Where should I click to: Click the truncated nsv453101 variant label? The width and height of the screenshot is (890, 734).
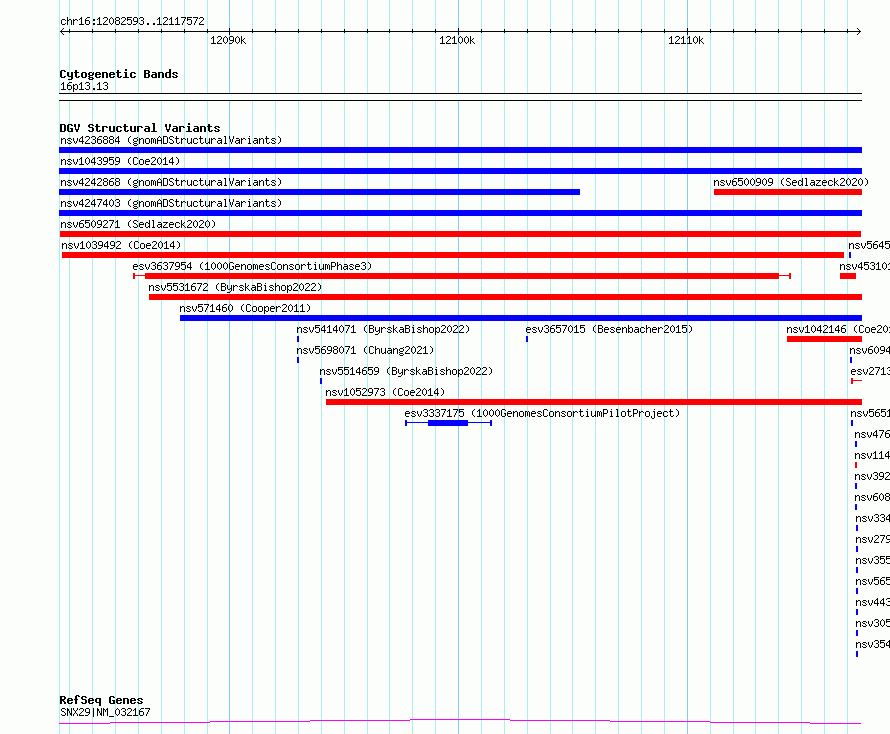click(x=864, y=266)
